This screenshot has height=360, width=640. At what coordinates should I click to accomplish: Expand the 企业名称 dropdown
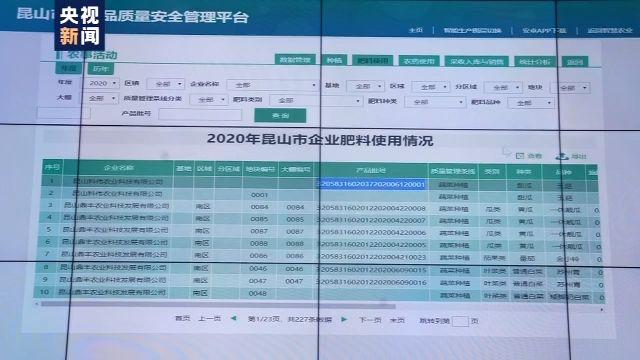click(272, 85)
